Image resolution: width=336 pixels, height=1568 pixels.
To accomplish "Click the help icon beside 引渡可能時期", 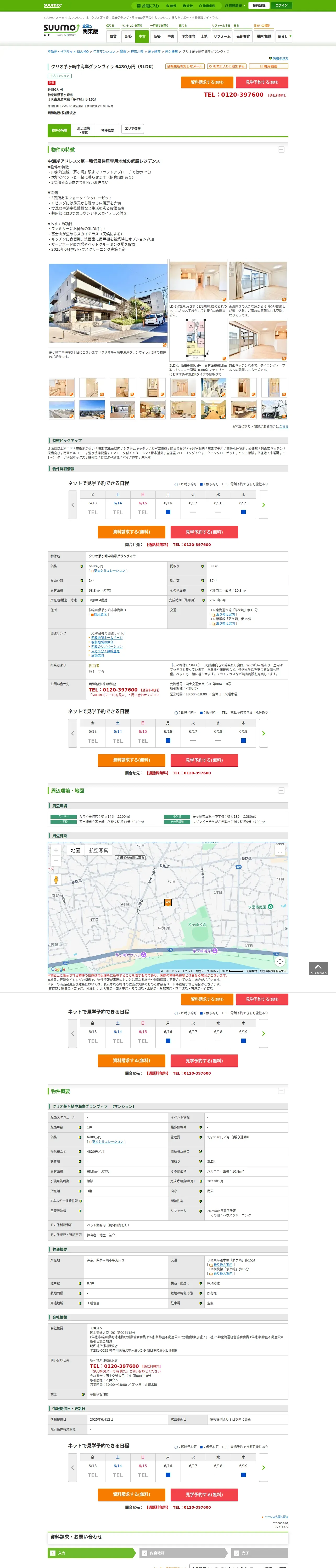I will click(80, 1181).
